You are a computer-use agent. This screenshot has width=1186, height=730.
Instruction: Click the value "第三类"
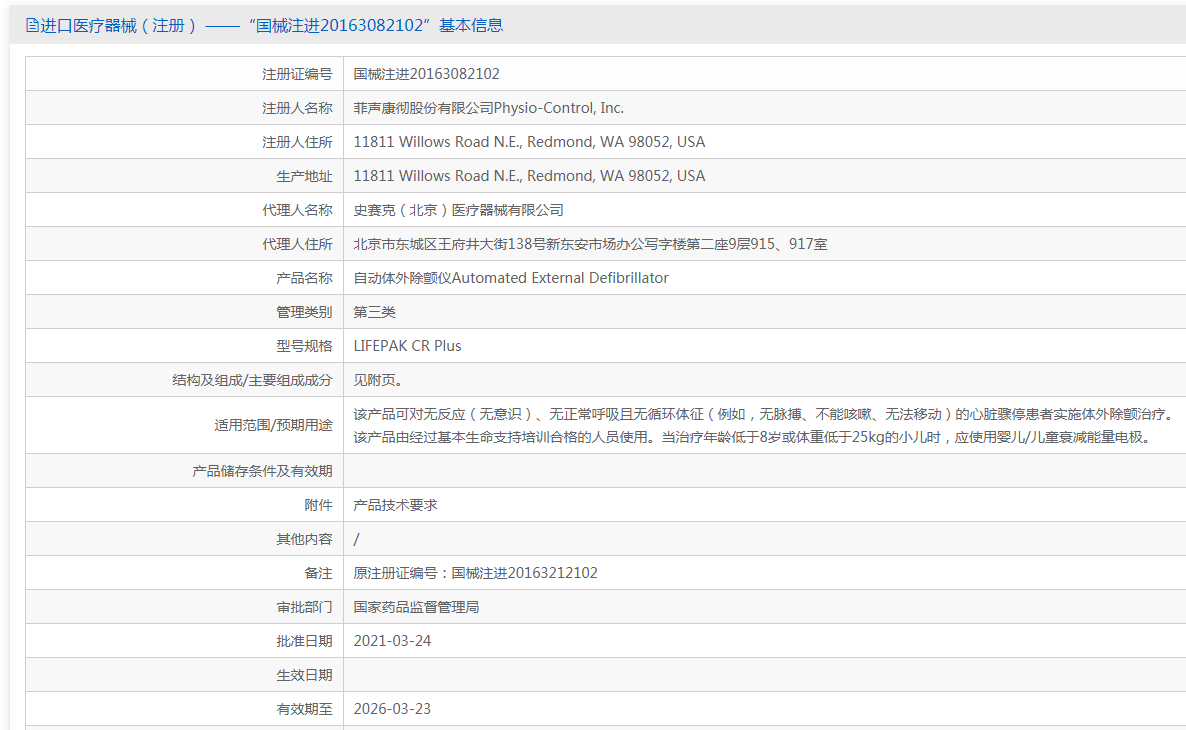coord(374,312)
